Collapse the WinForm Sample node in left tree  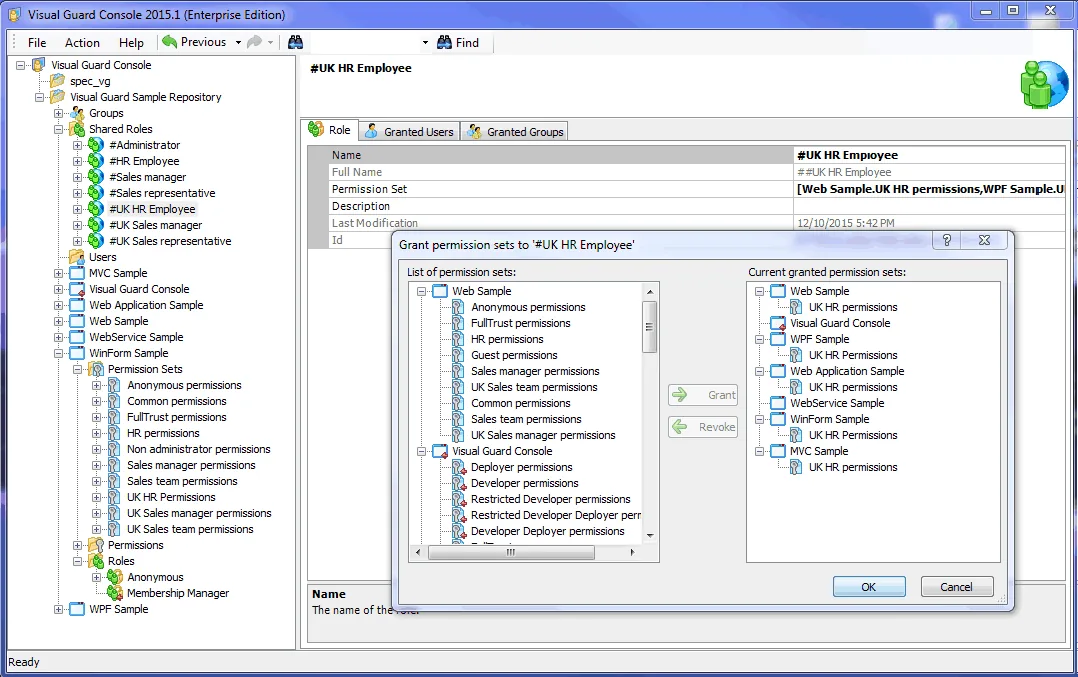pyautogui.click(x=58, y=353)
